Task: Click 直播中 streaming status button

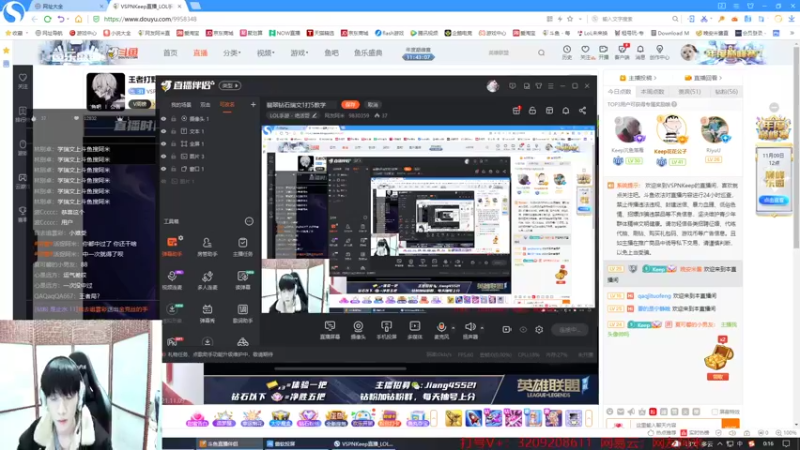Action: coord(570,330)
